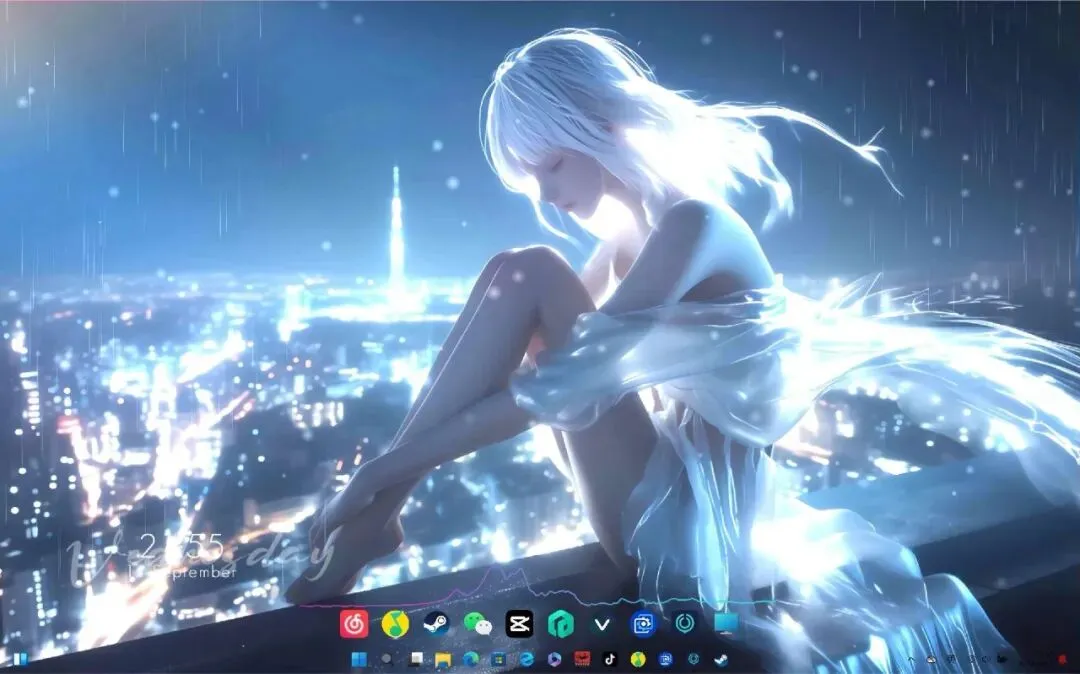
Task: Open the green hexagon app in dock
Action: click(x=561, y=624)
